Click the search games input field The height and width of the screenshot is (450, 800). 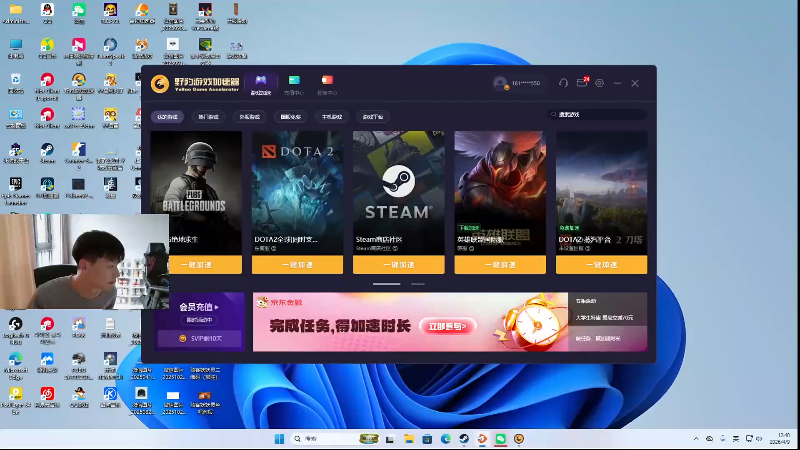pyautogui.click(x=597, y=114)
